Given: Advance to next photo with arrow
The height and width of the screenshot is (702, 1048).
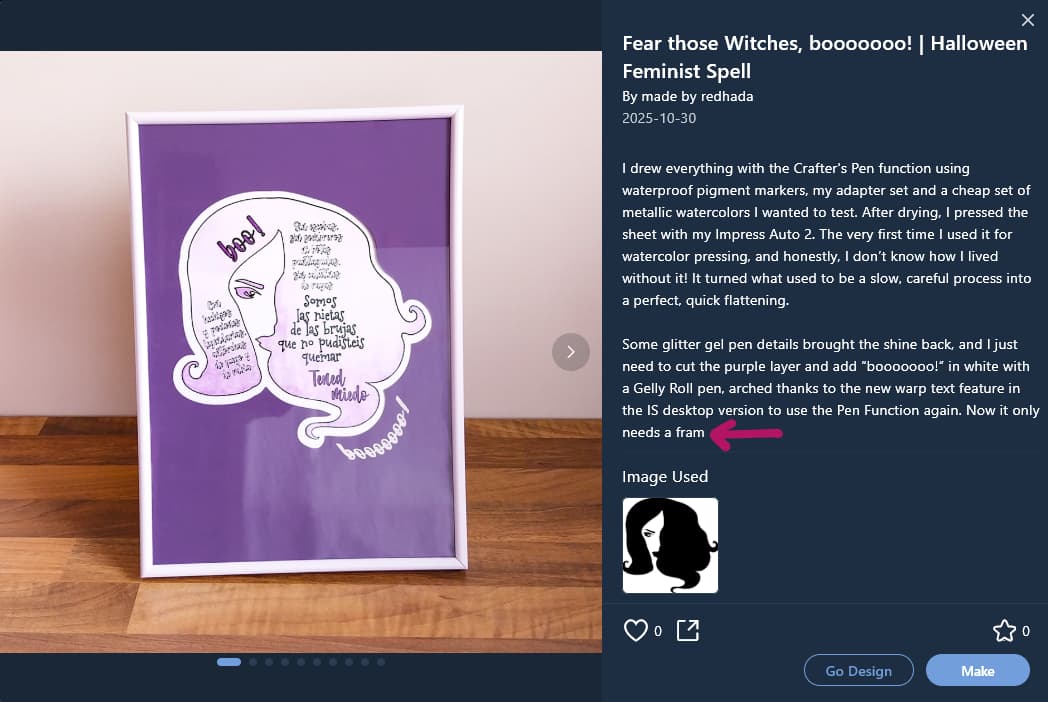Looking at the screenshot, I should pyautogui.click(x=571, y=352).
